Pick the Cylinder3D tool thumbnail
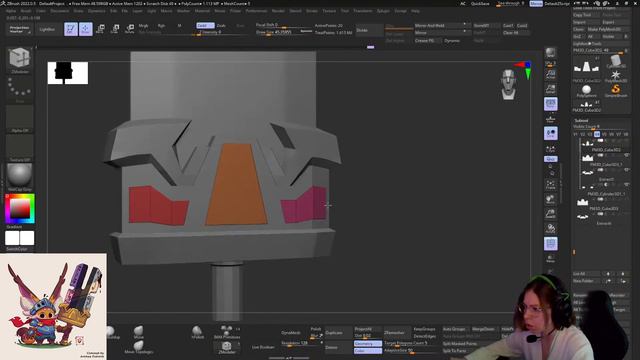Image resolution: width=640 pixels, height=360 pixels. 616,62
